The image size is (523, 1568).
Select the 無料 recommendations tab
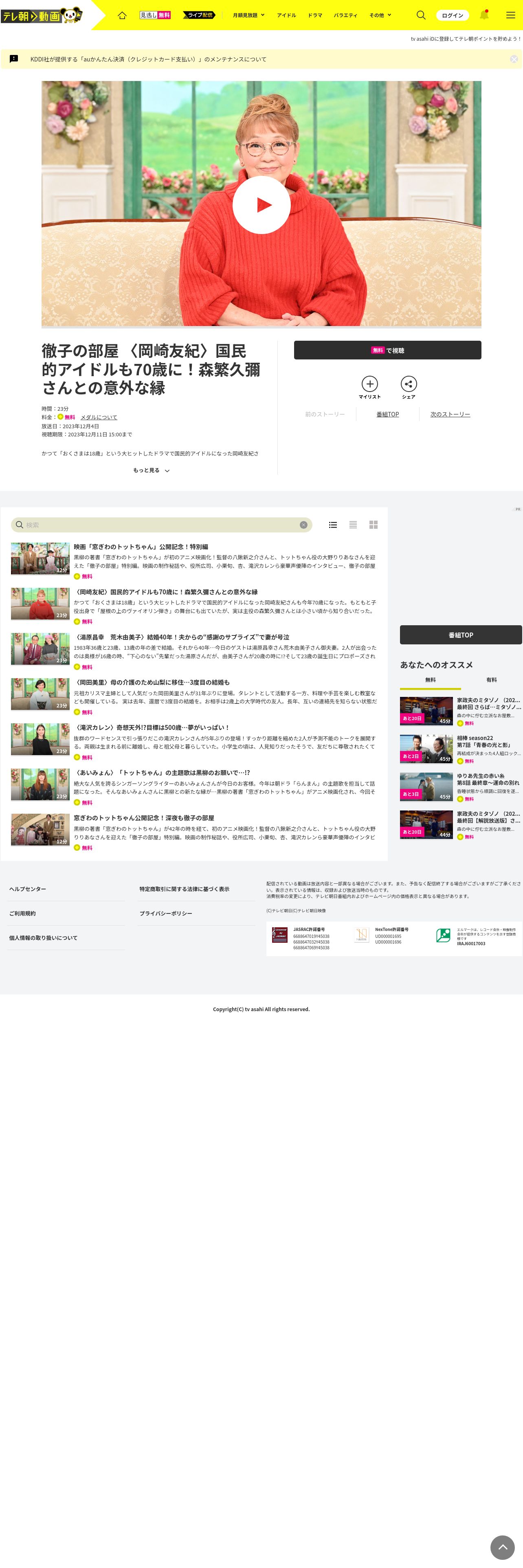point(431,680)
